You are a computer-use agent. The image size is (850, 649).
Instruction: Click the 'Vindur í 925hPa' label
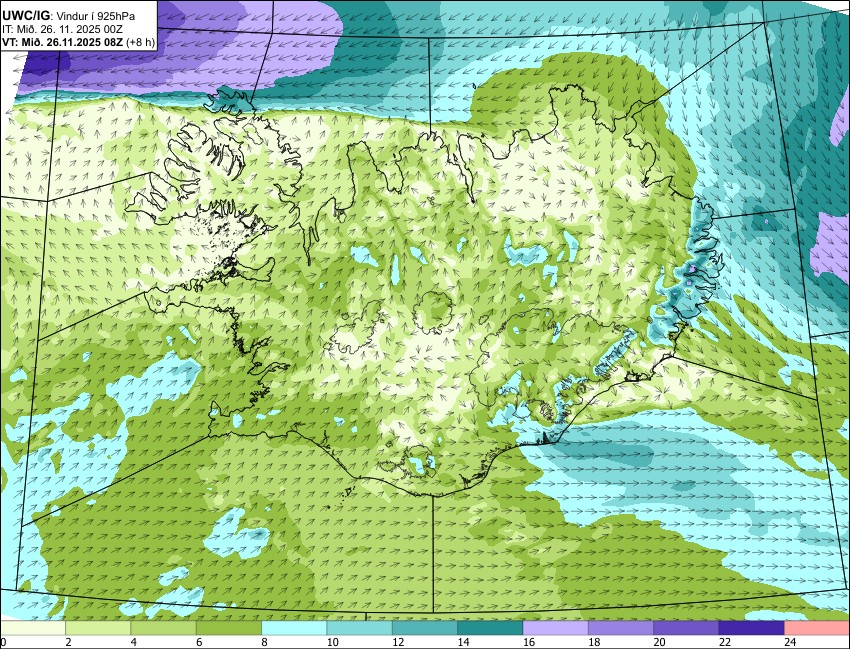(x=96, y=17)
